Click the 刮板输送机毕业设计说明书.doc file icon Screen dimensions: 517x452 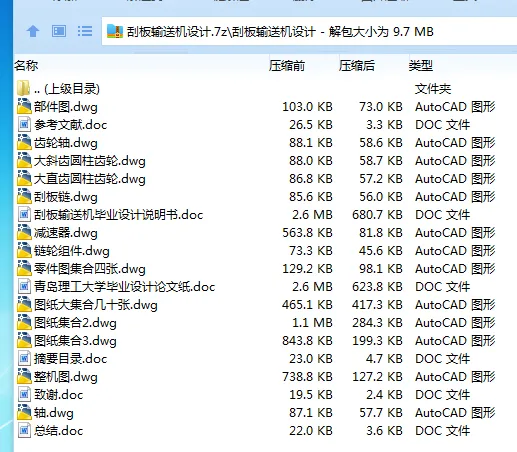(x=24, y=215)
